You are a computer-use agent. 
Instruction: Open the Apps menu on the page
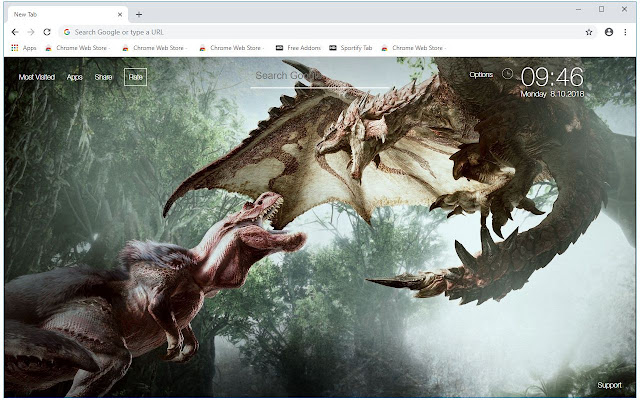pos(75,77)
